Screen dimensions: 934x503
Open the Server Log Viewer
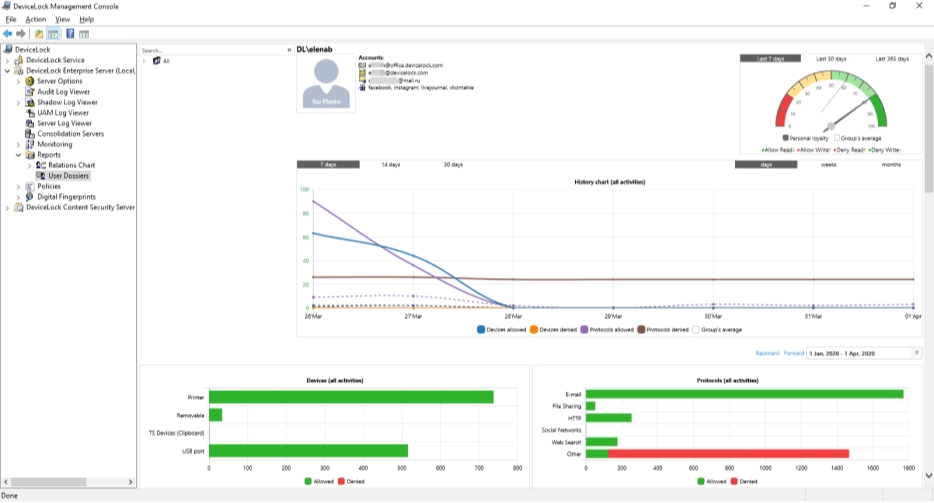click(x=64, y=123)
